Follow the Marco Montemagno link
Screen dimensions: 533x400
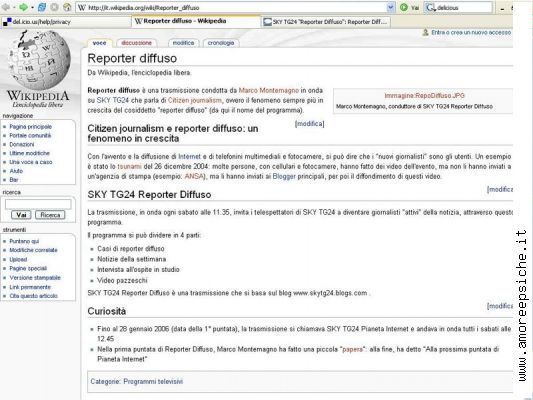click(269, 90)
